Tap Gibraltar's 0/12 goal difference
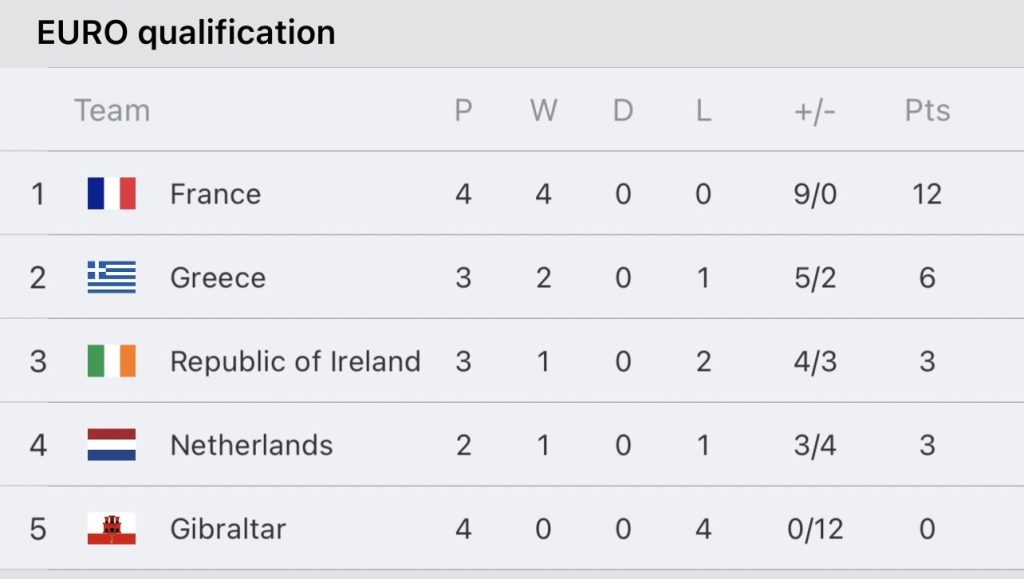Image resolution: width=1024 pixels, height=579 pixels. (x=815, y=529)
